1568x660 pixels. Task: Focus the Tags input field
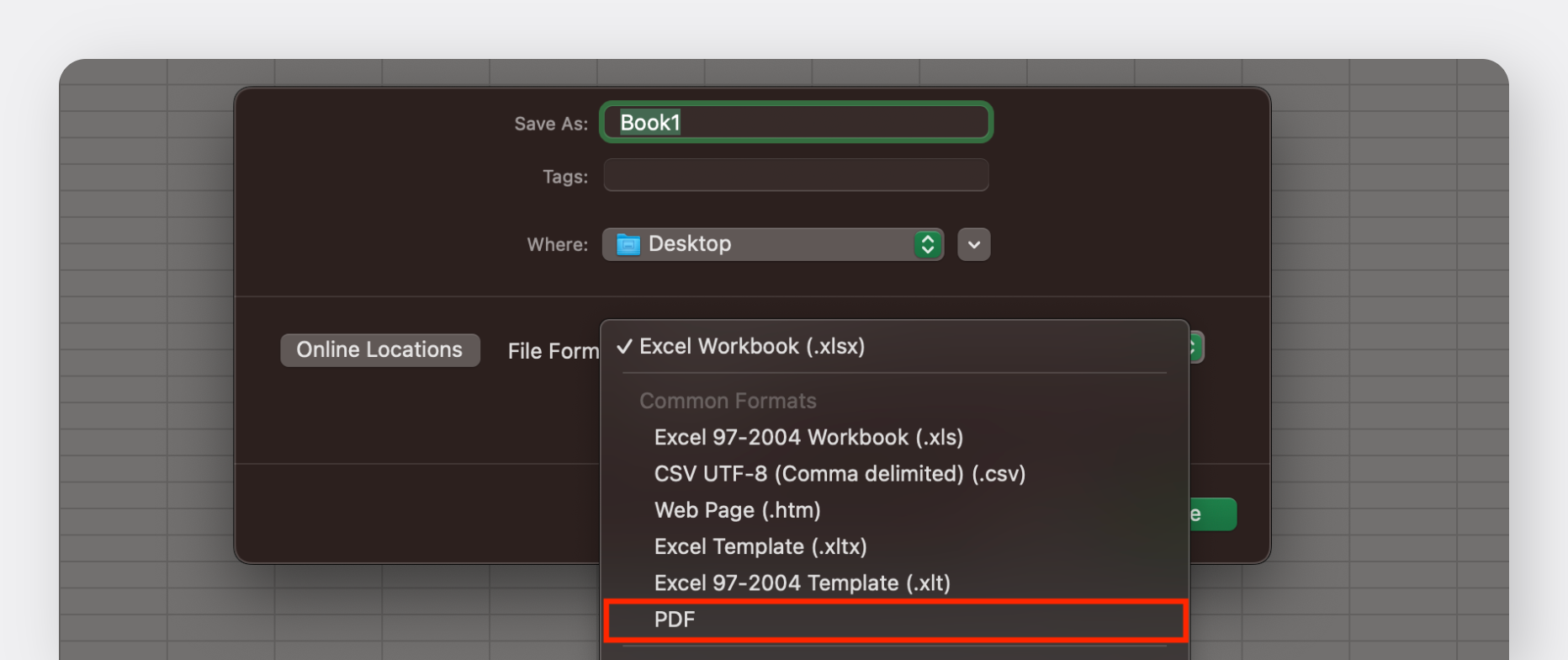point(796,176)
